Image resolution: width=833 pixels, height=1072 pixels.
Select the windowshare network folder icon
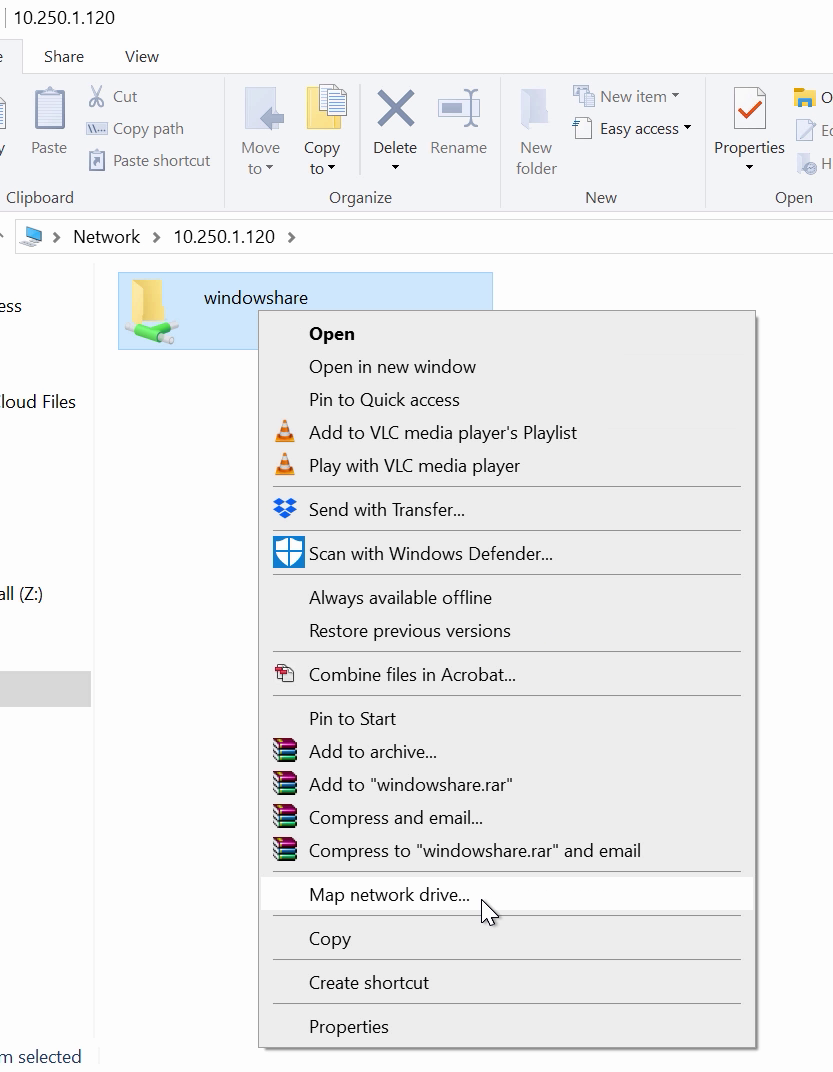(152, 311)
